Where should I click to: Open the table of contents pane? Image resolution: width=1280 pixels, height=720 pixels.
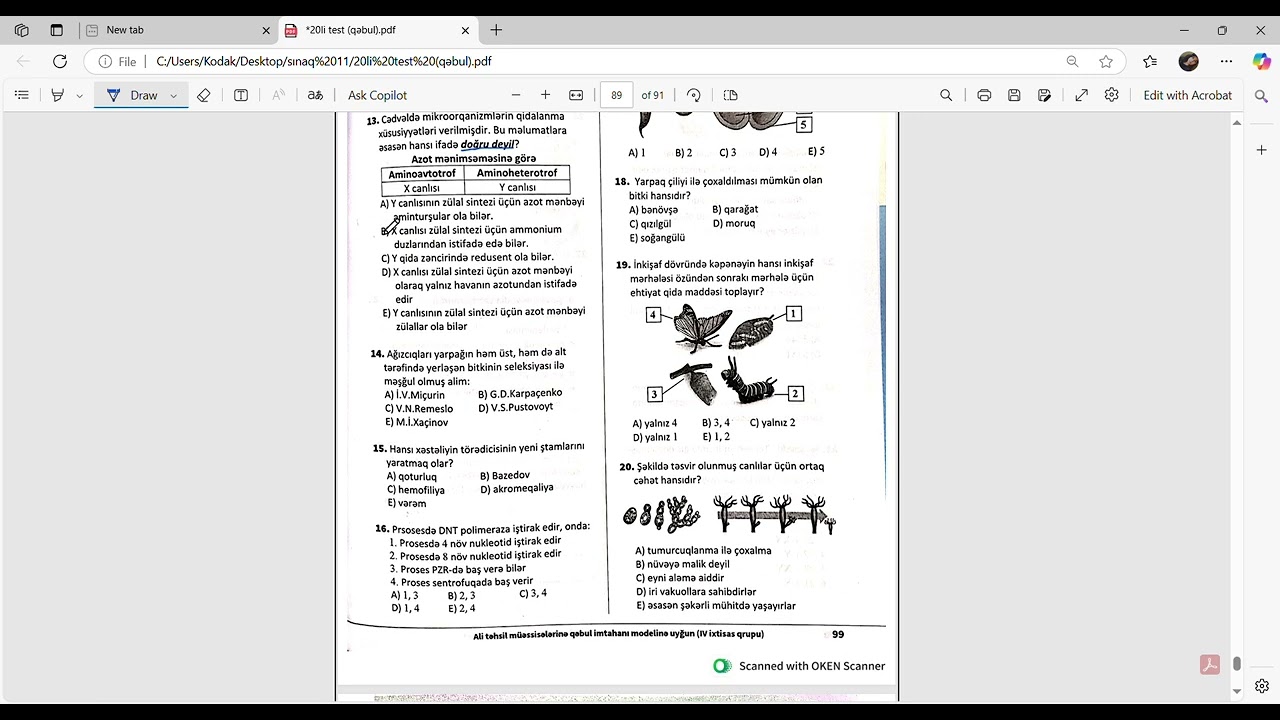tap(22, 95)
